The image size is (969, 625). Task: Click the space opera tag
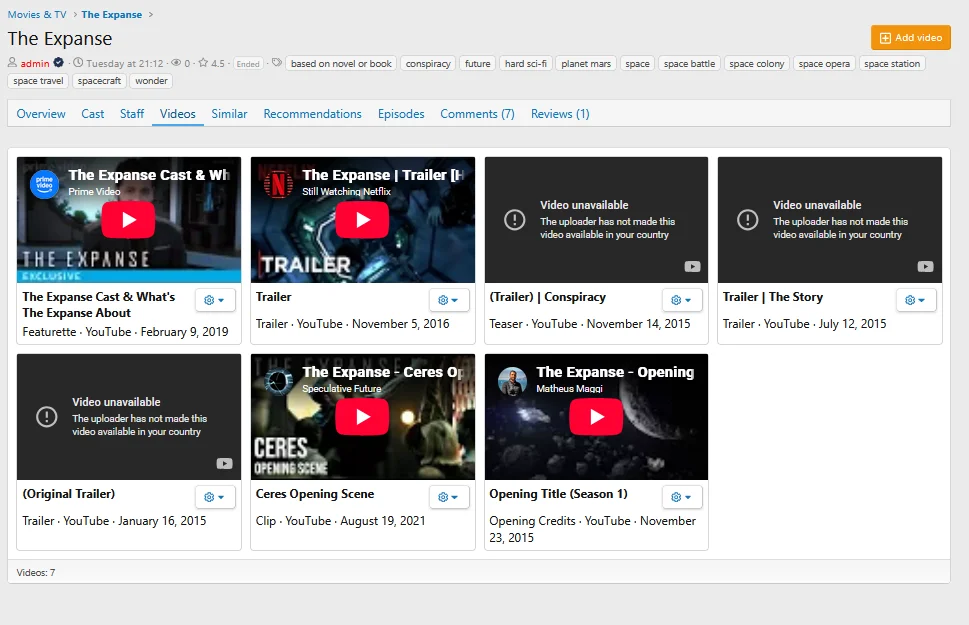coord(824,63)
